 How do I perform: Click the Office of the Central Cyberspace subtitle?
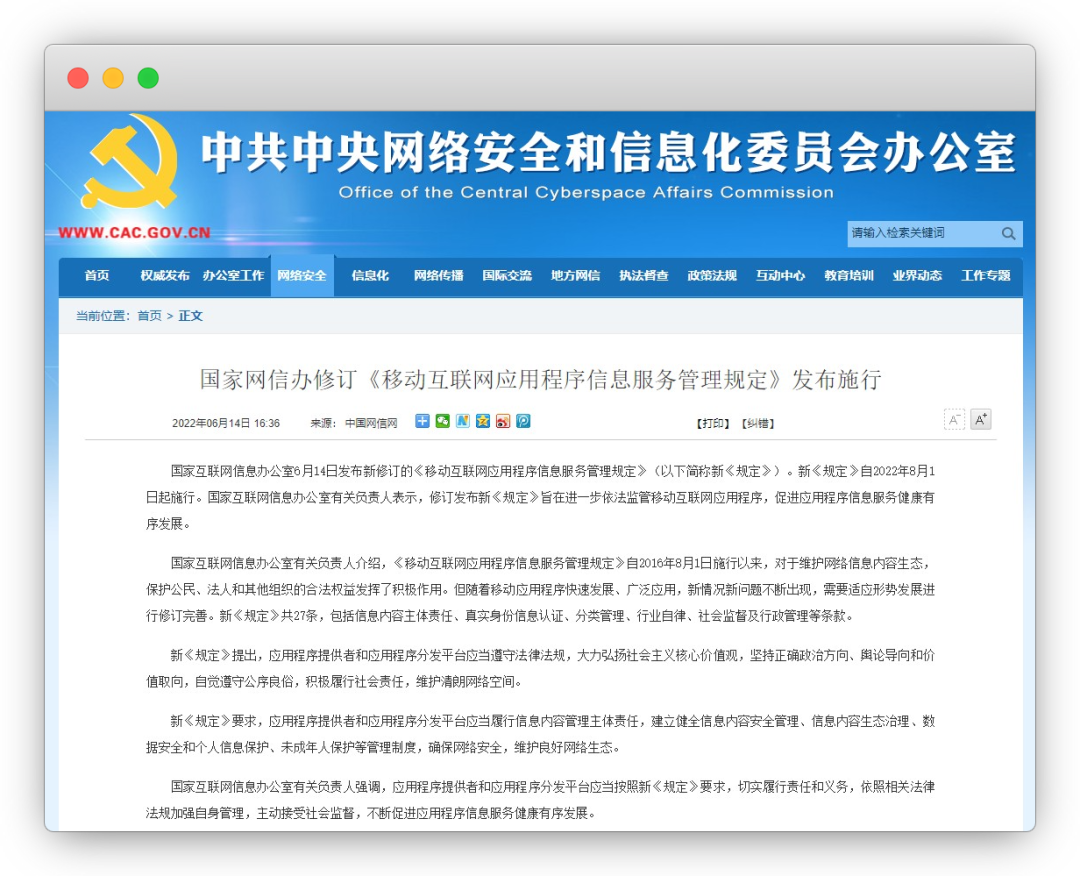[x=586, y=192]
